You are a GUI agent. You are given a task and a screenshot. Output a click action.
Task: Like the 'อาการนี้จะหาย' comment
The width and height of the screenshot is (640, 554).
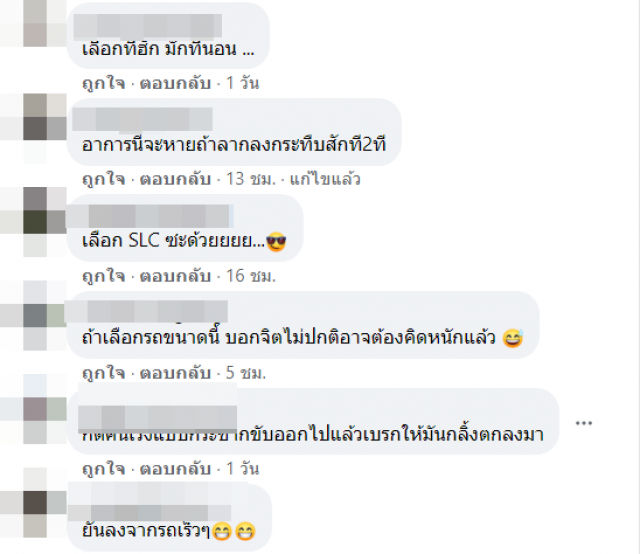104,179
